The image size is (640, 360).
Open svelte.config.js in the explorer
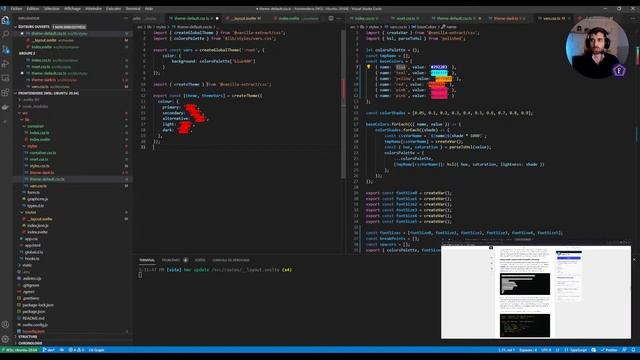(35, 325)
